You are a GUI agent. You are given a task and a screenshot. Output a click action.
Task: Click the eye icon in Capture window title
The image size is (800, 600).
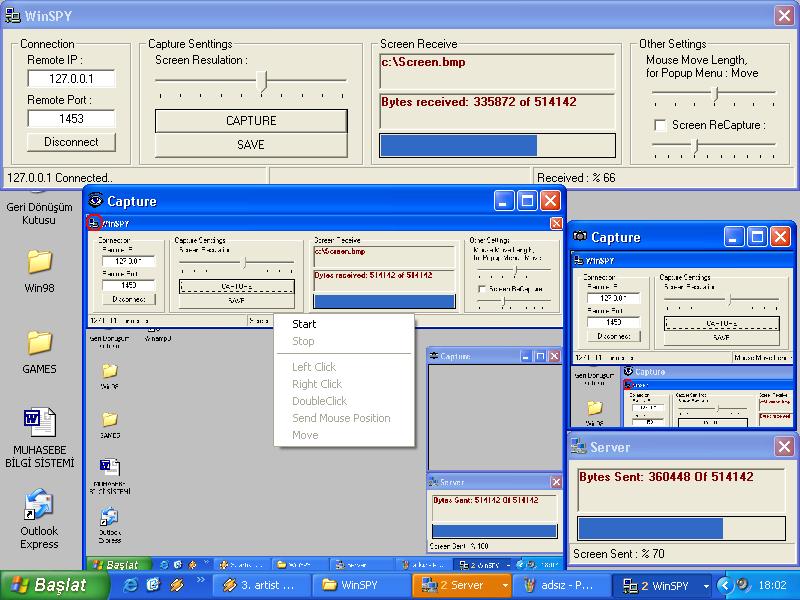coord(96,201)
